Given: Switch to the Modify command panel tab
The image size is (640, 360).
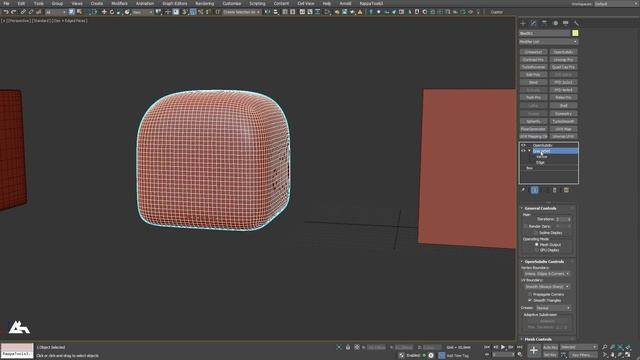Looking at the screenshot, I should point(533,23).
